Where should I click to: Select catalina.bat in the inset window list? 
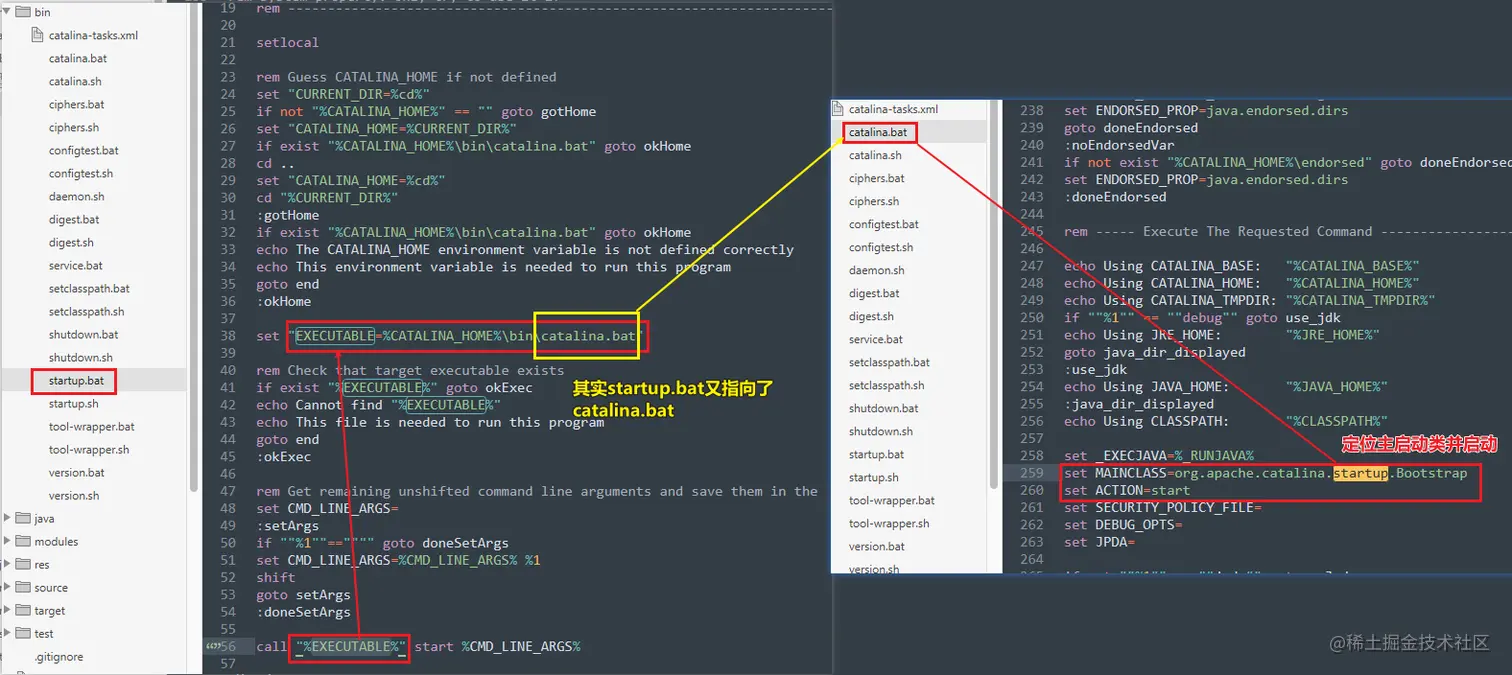878,132
